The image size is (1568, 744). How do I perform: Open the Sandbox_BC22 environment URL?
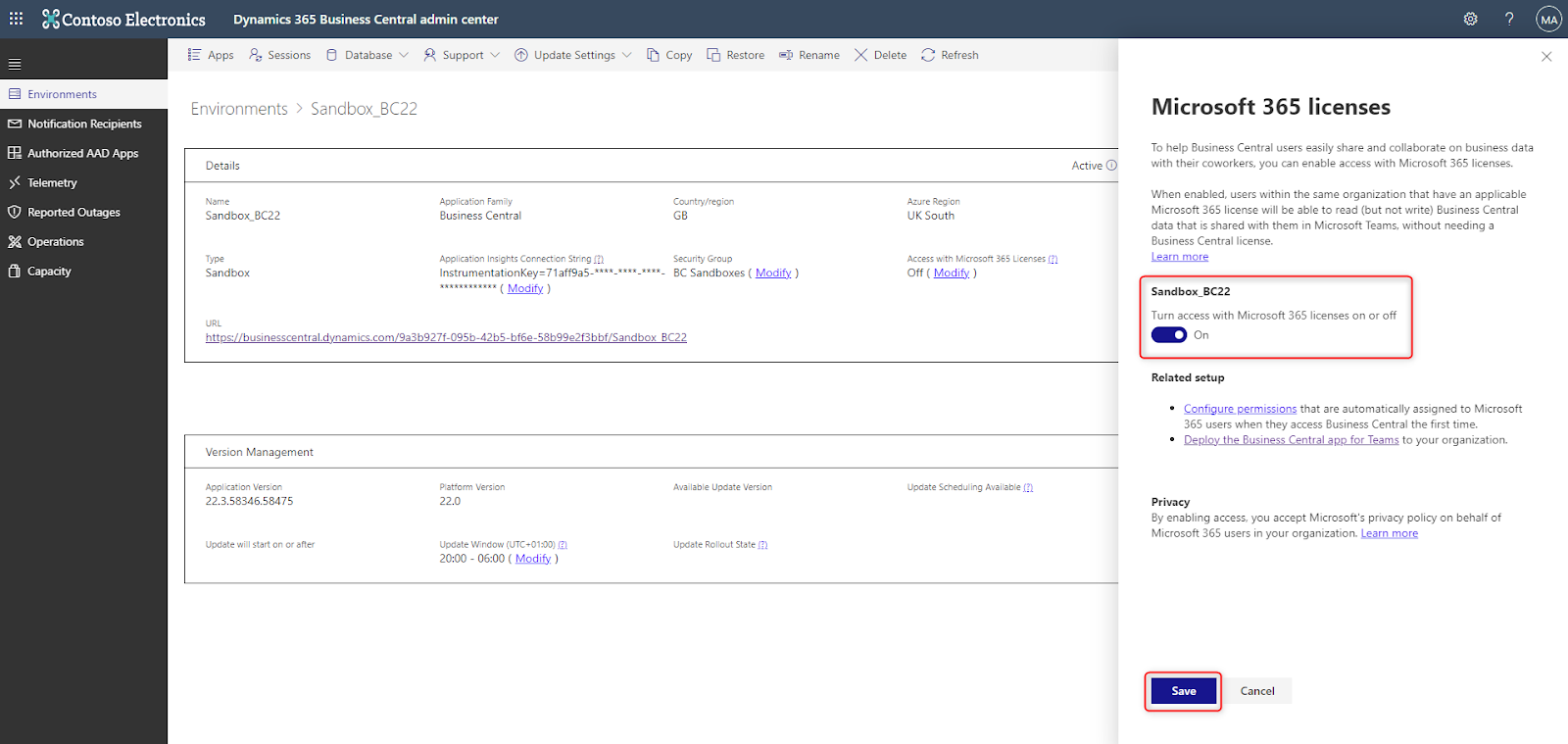446,337
